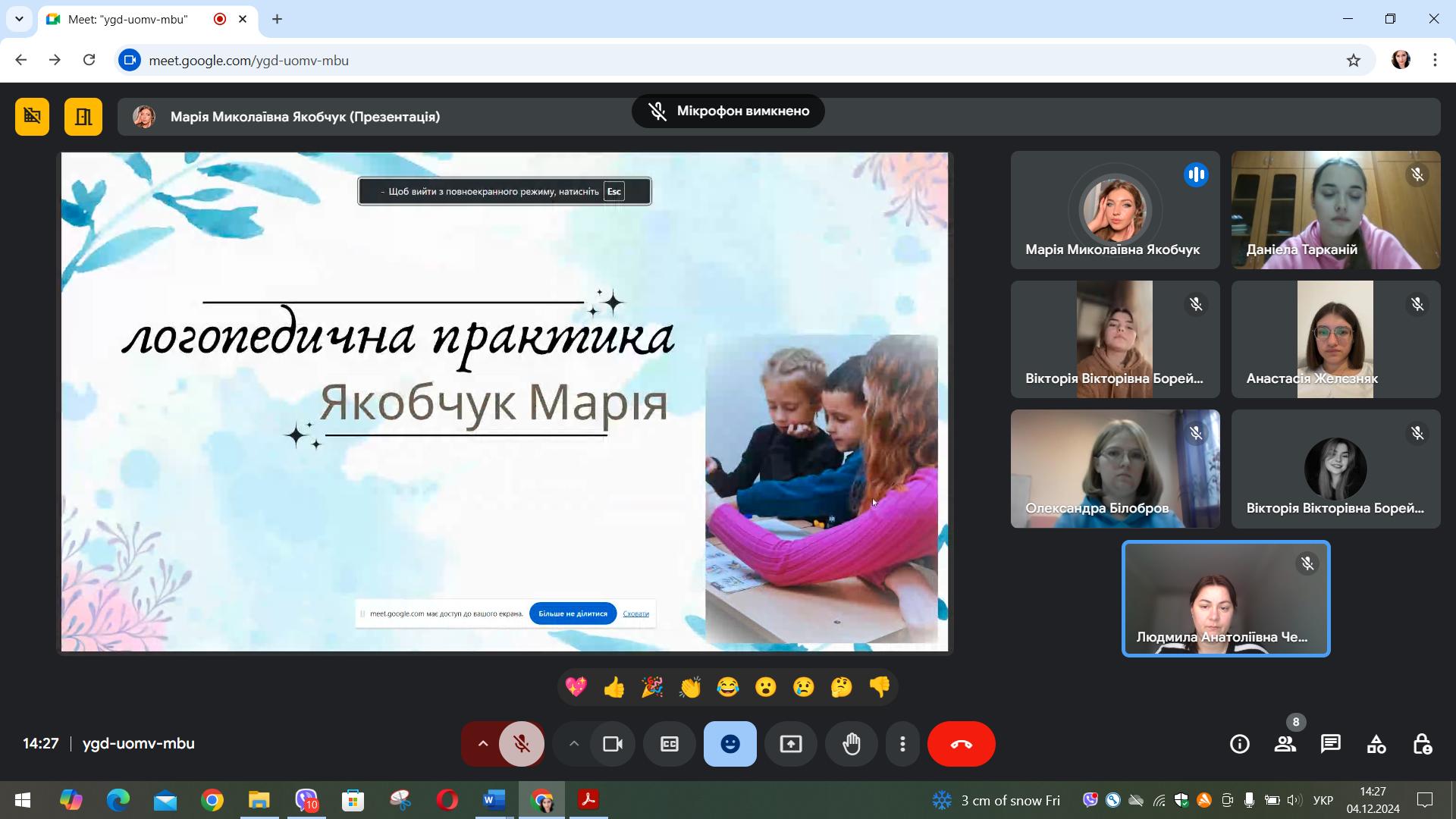Click the red Leave call button
Image resolution: width=1456 pixels, height=819 pixels.
[961, 744]
